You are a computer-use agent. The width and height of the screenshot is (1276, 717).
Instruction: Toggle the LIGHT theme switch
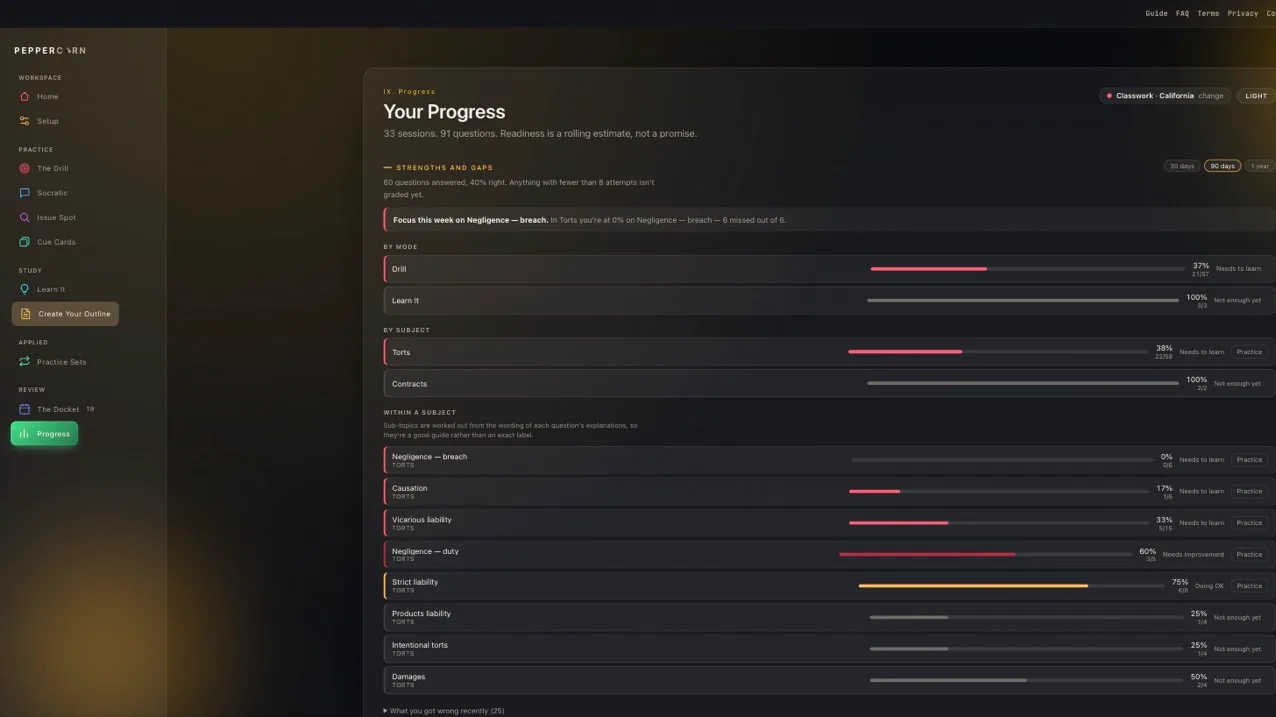coord(1256,96)
